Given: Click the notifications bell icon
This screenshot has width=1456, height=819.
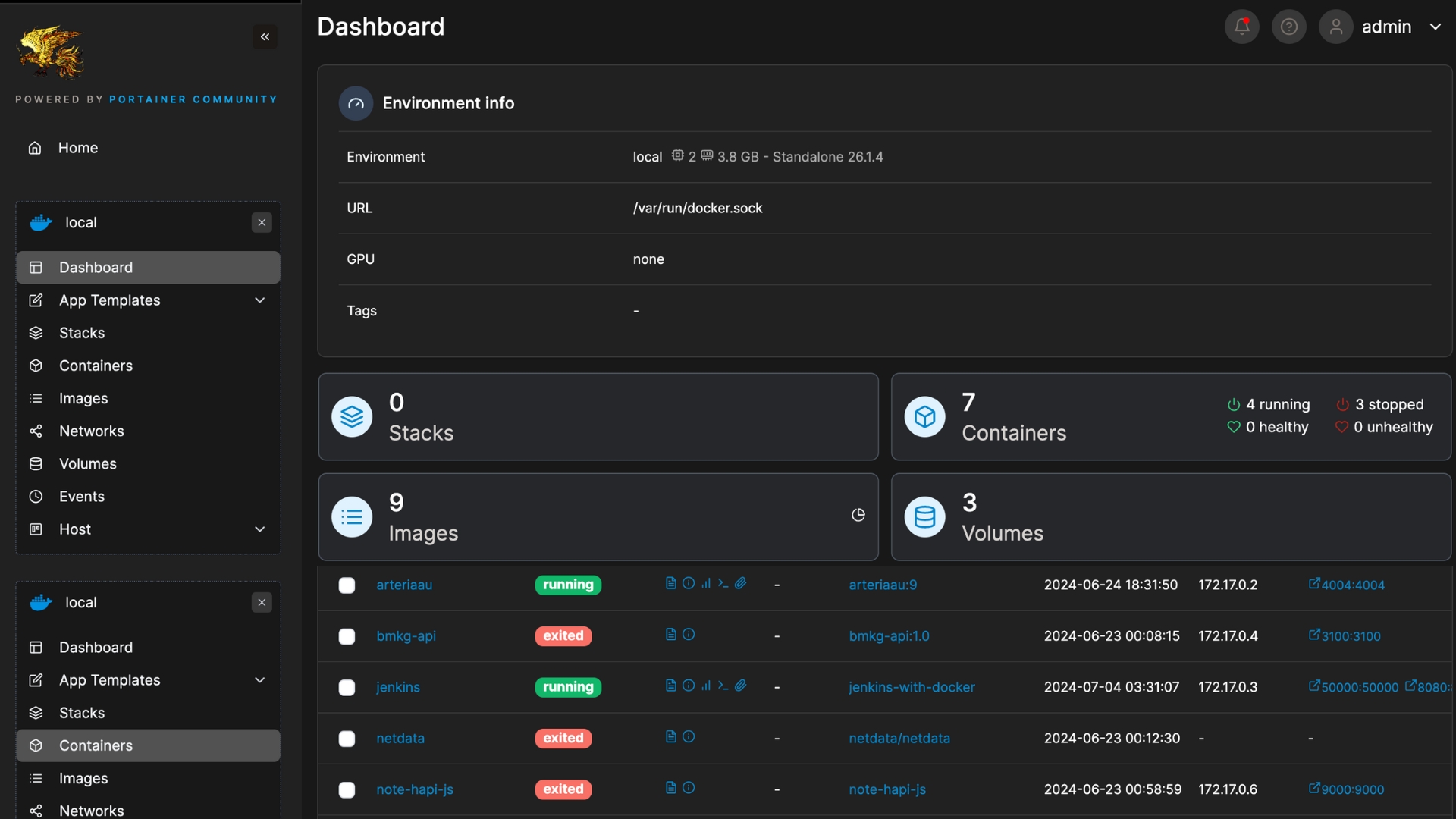Looking at the screenshot, I should pyautogui.click(x=1241, y=27).
